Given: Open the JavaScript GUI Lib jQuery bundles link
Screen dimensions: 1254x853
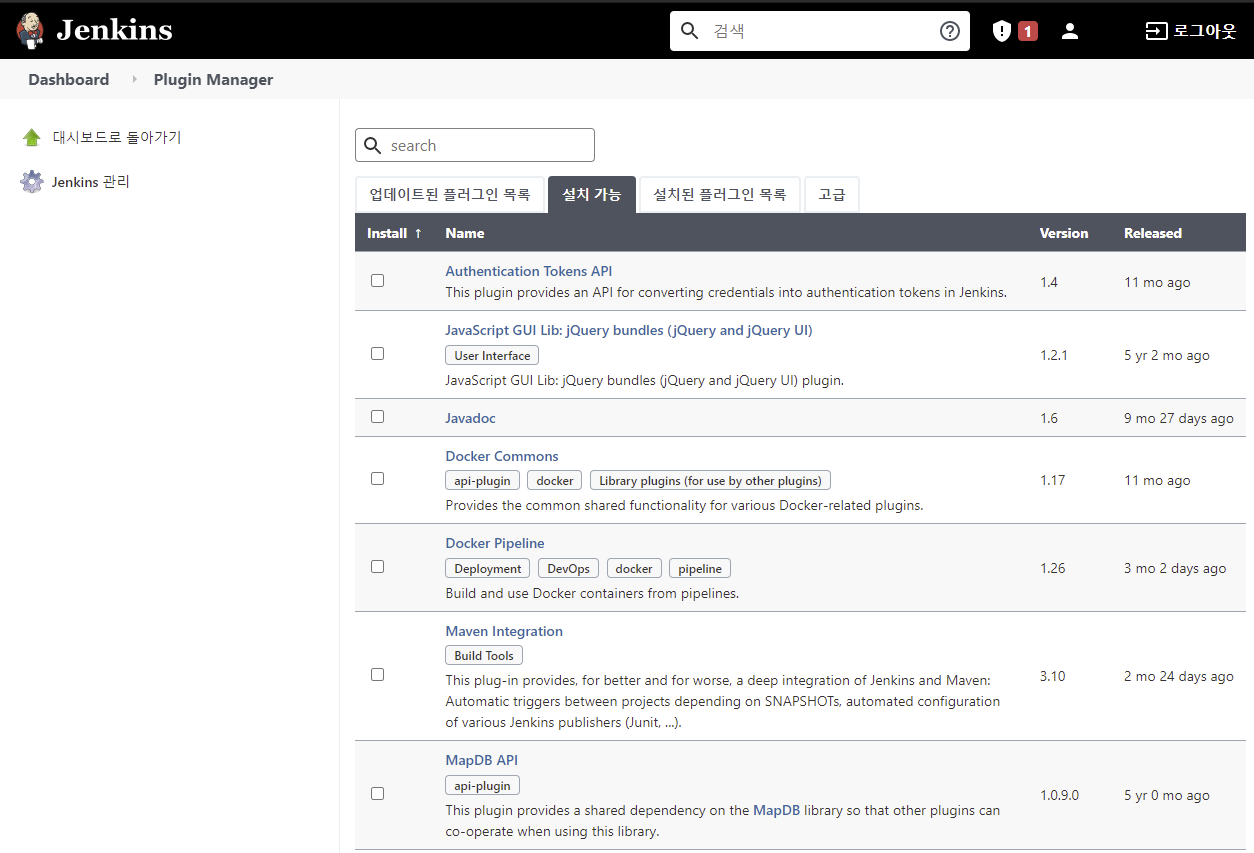Looking at the screenshot, I should (629, 330).
